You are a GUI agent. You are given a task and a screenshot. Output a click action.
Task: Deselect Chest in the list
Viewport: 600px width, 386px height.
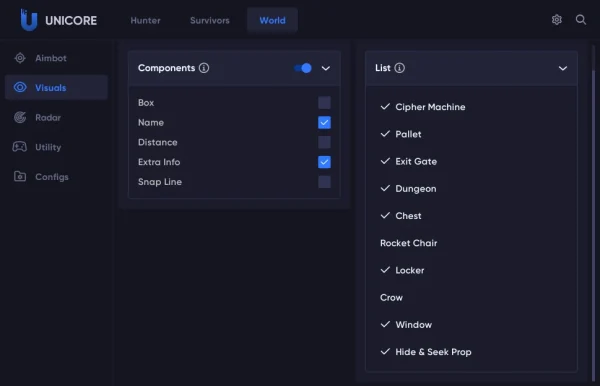coord(471,215)
